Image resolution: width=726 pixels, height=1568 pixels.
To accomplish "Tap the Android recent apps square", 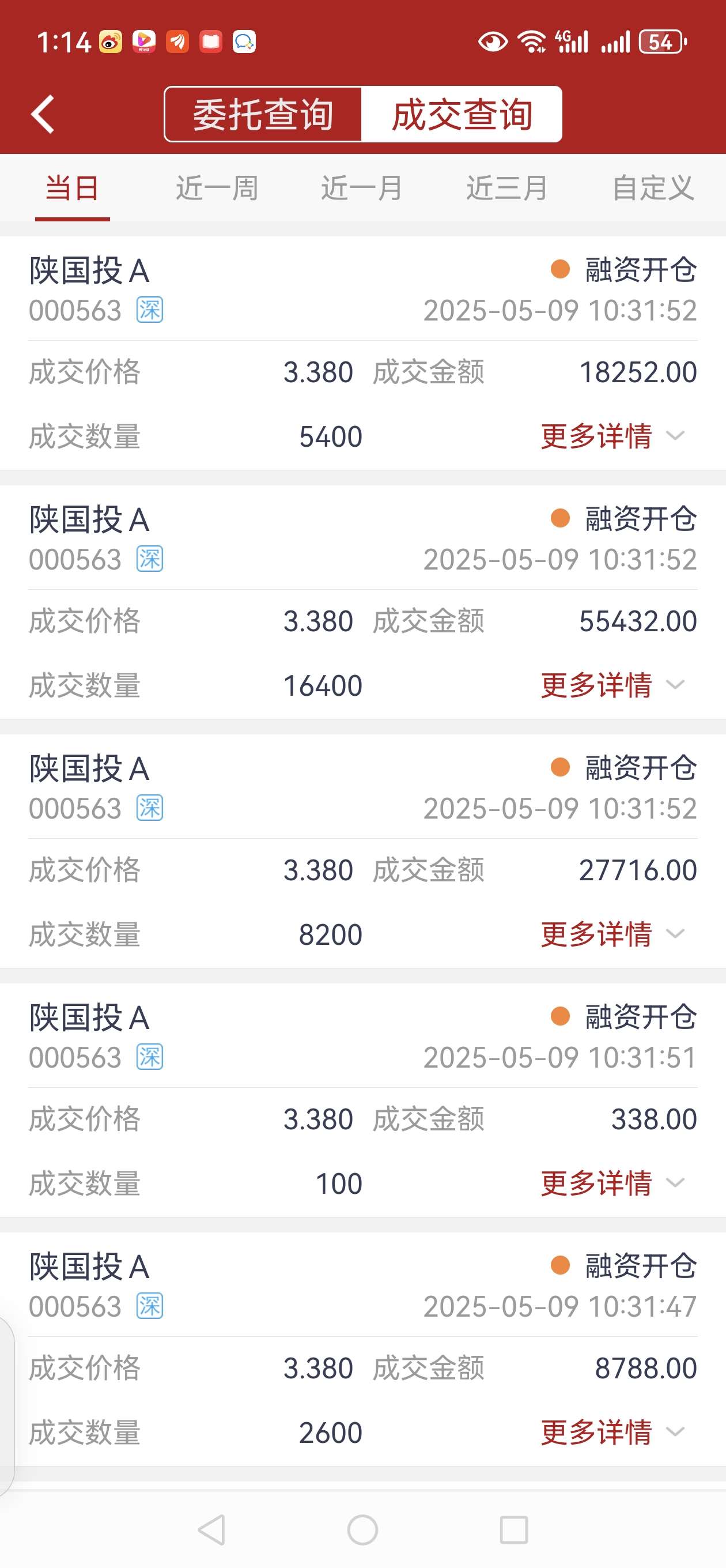I will tap(513, 1529).
